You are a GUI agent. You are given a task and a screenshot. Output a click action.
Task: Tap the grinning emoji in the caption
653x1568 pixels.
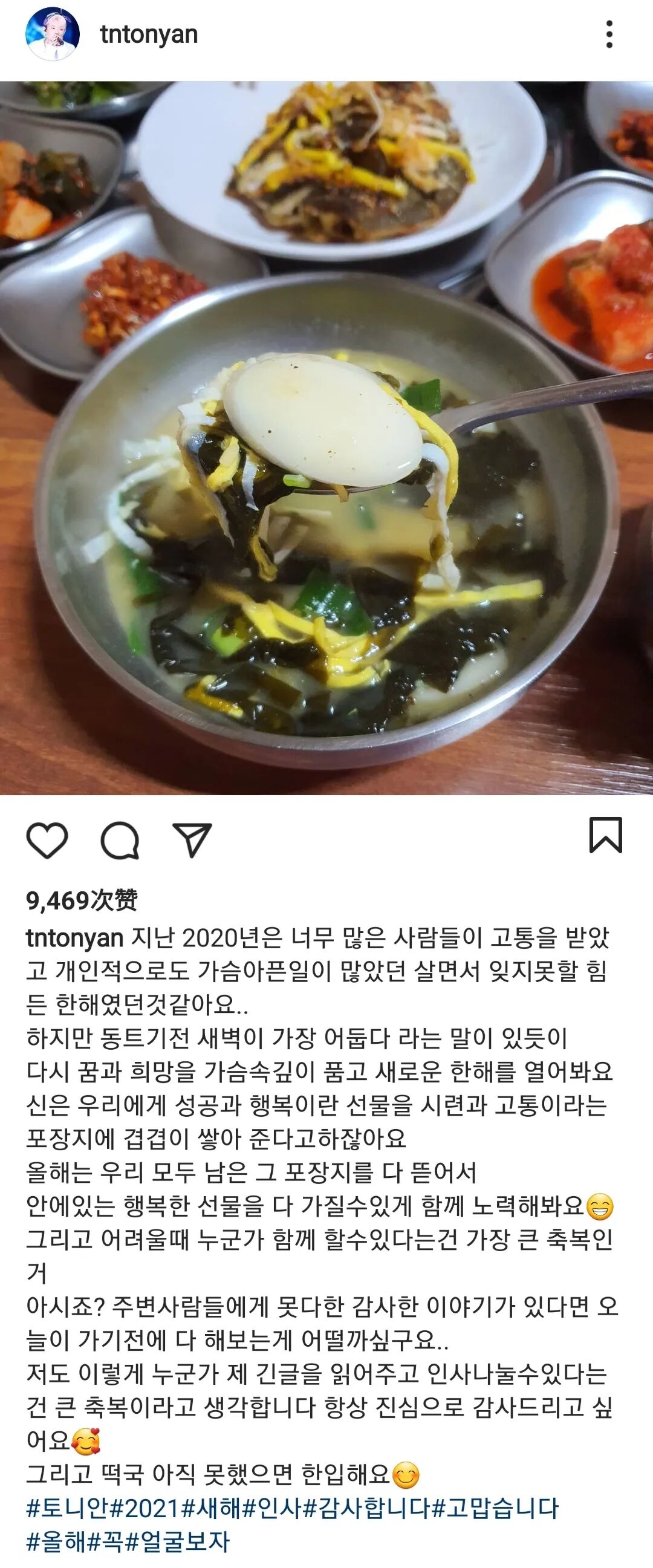click(x=599, y=1206)
